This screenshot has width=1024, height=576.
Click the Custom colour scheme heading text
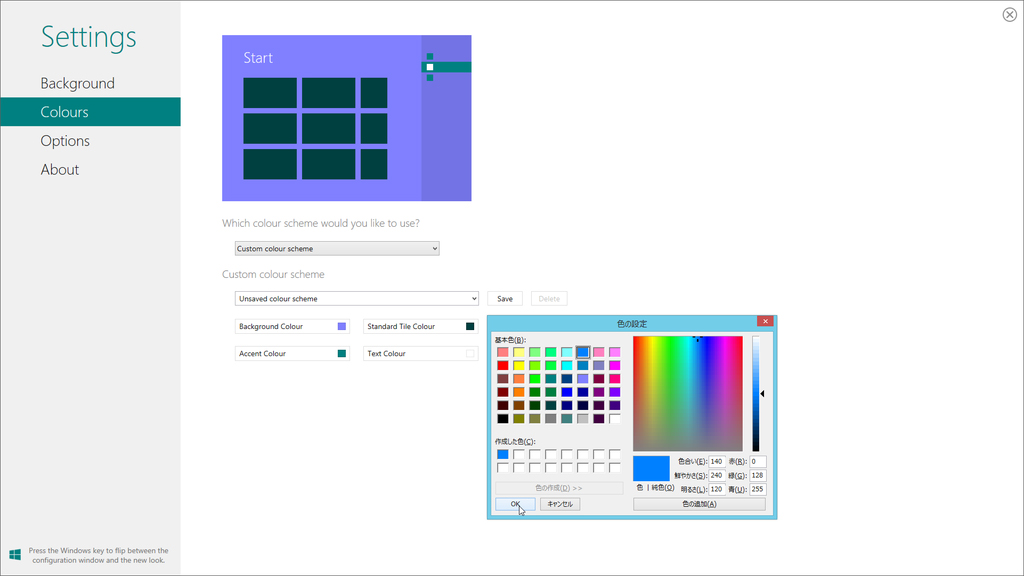click(273, 274)
